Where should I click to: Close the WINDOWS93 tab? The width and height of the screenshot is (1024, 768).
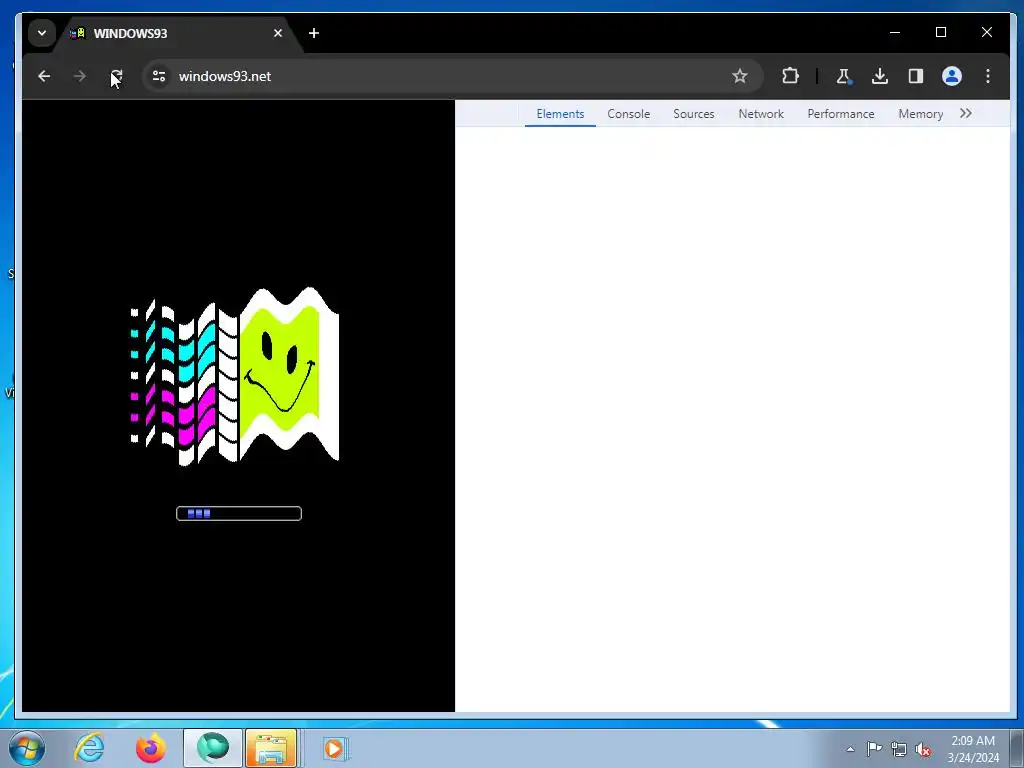coord(278,33)
